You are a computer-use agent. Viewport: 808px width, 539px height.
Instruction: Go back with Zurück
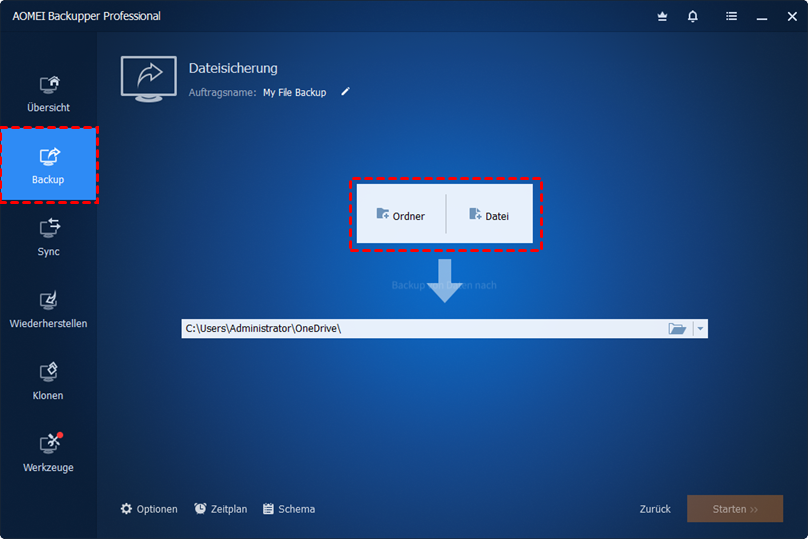(655, 509)
